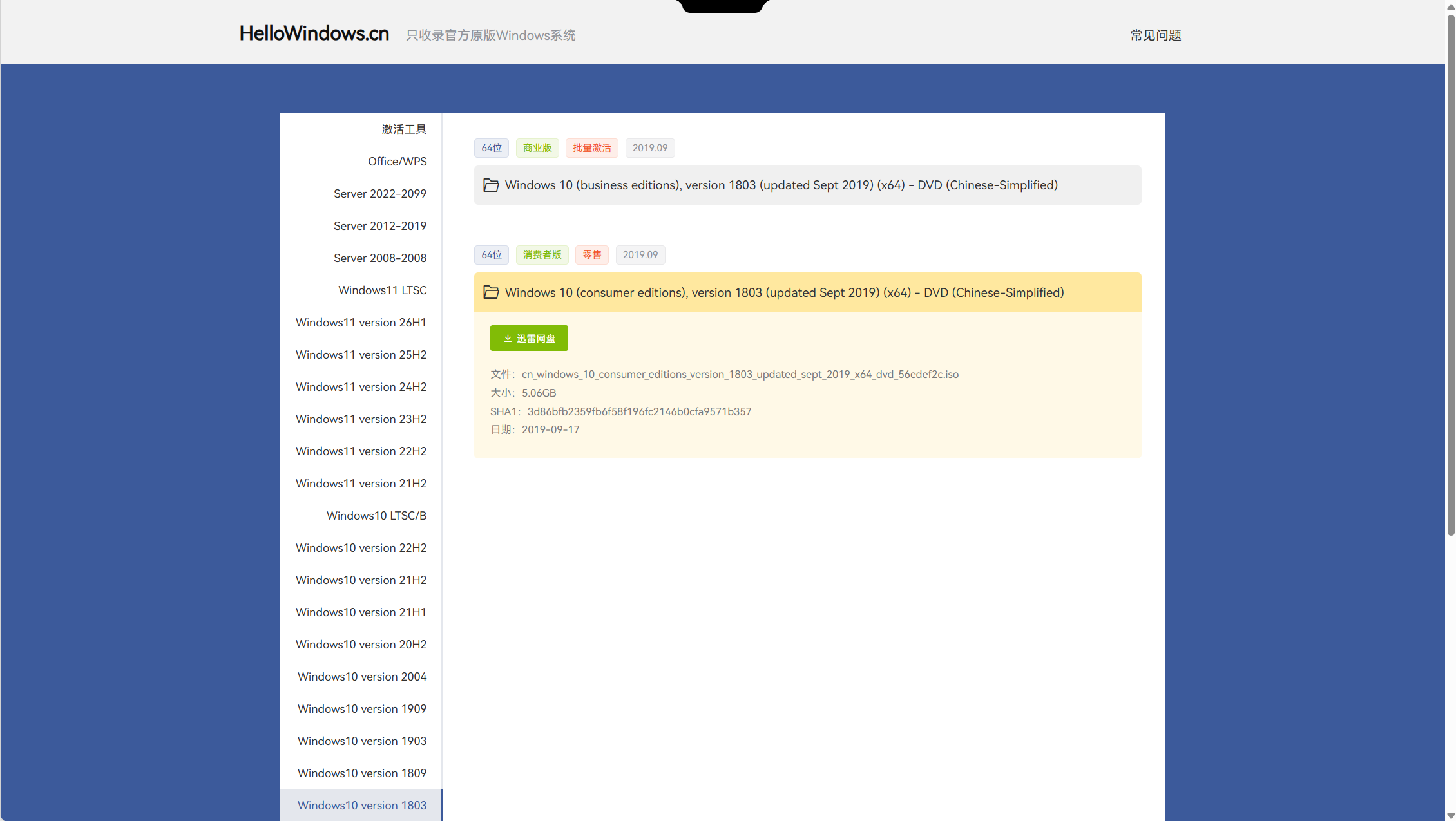1456x821 pixels.
Task: Open Windows10 version 21H1 list
Action: [361, 612]
